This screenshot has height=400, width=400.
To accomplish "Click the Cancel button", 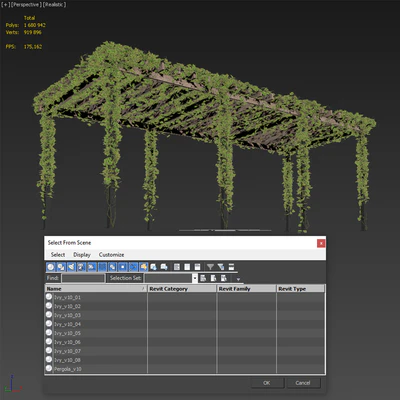I will (303, 383).
